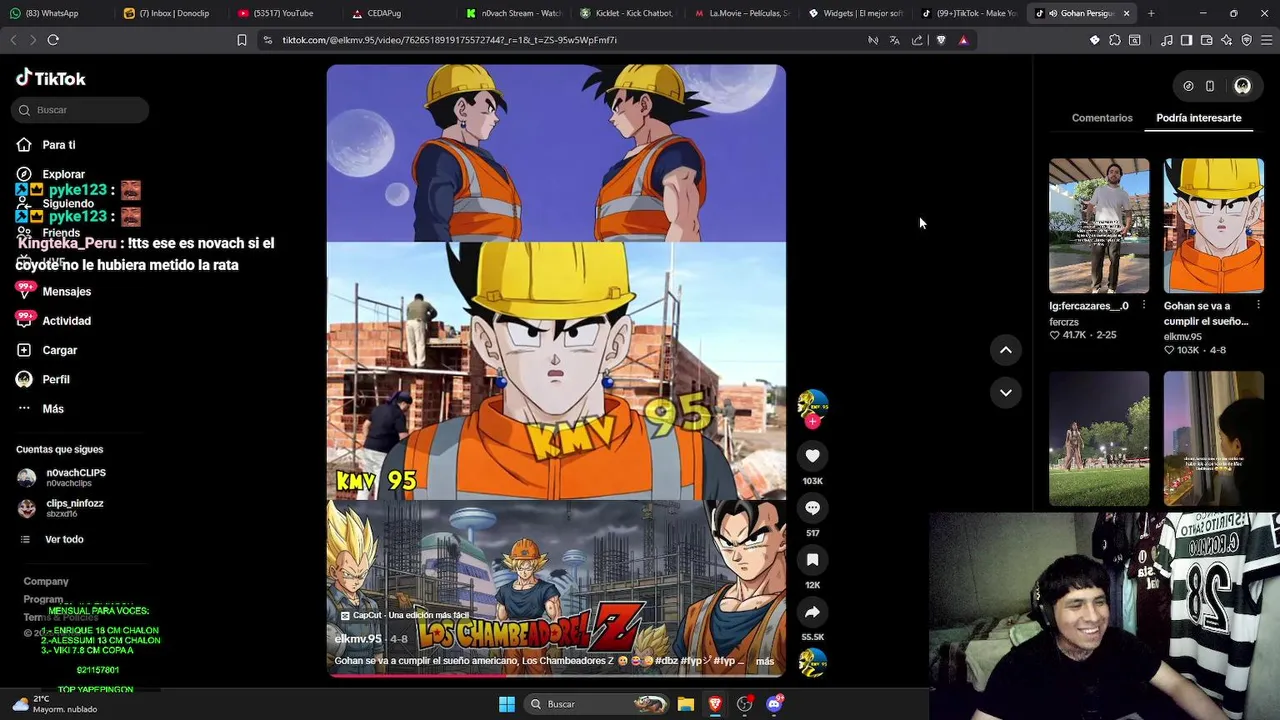The image size is (1280, 720).
Task: Open the Windows Start menu
Action: point(506,704)
